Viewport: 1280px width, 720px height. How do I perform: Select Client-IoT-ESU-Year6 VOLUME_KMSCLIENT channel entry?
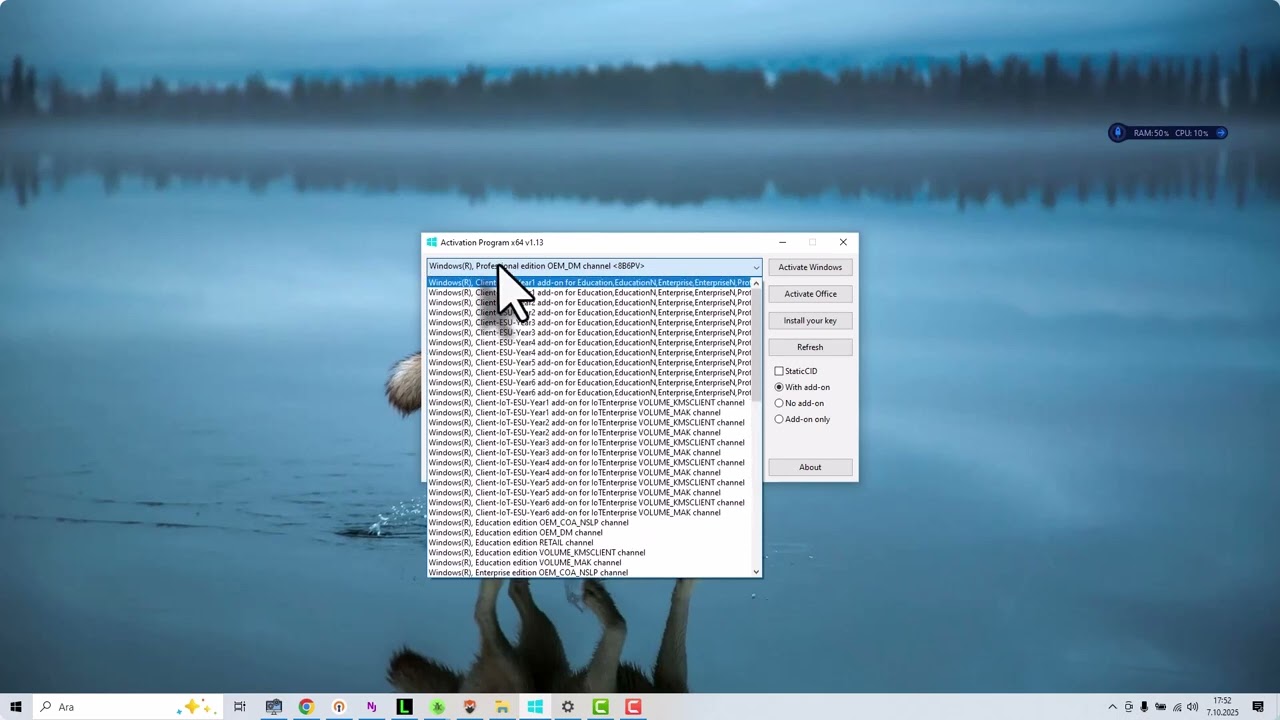pos(589,503)
